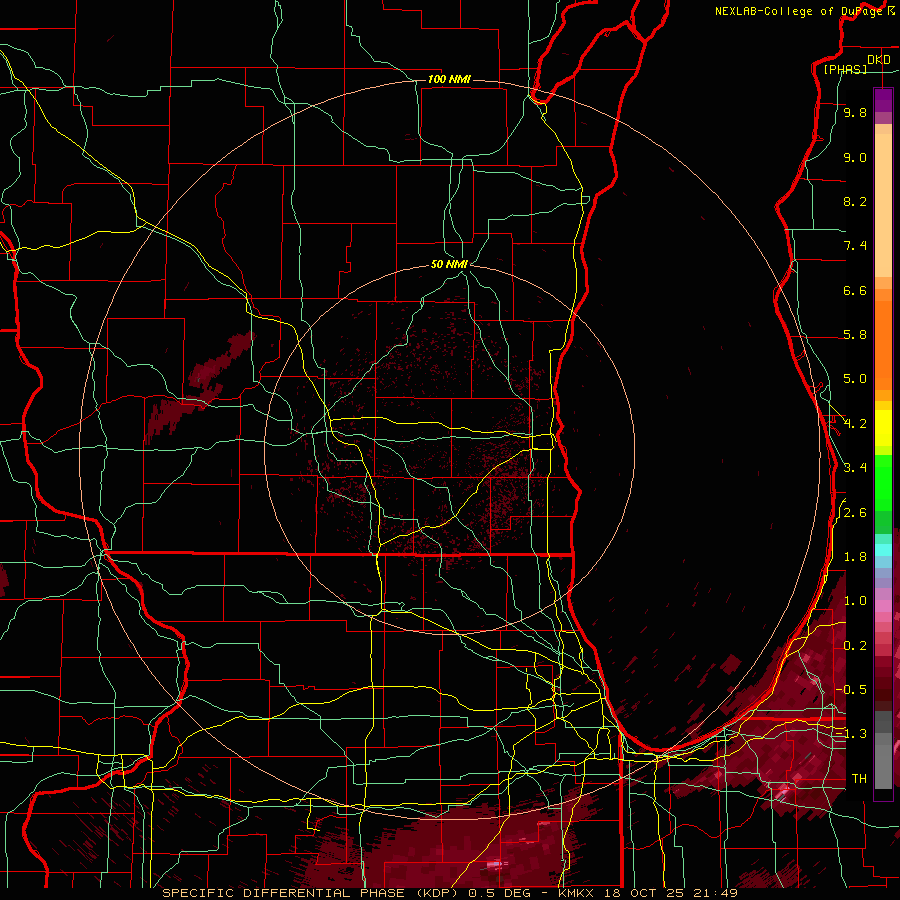The width and height of the screenshot is (900, 900).
Task: Click the 1.8 value on the scale
Action: pos(855,557)
